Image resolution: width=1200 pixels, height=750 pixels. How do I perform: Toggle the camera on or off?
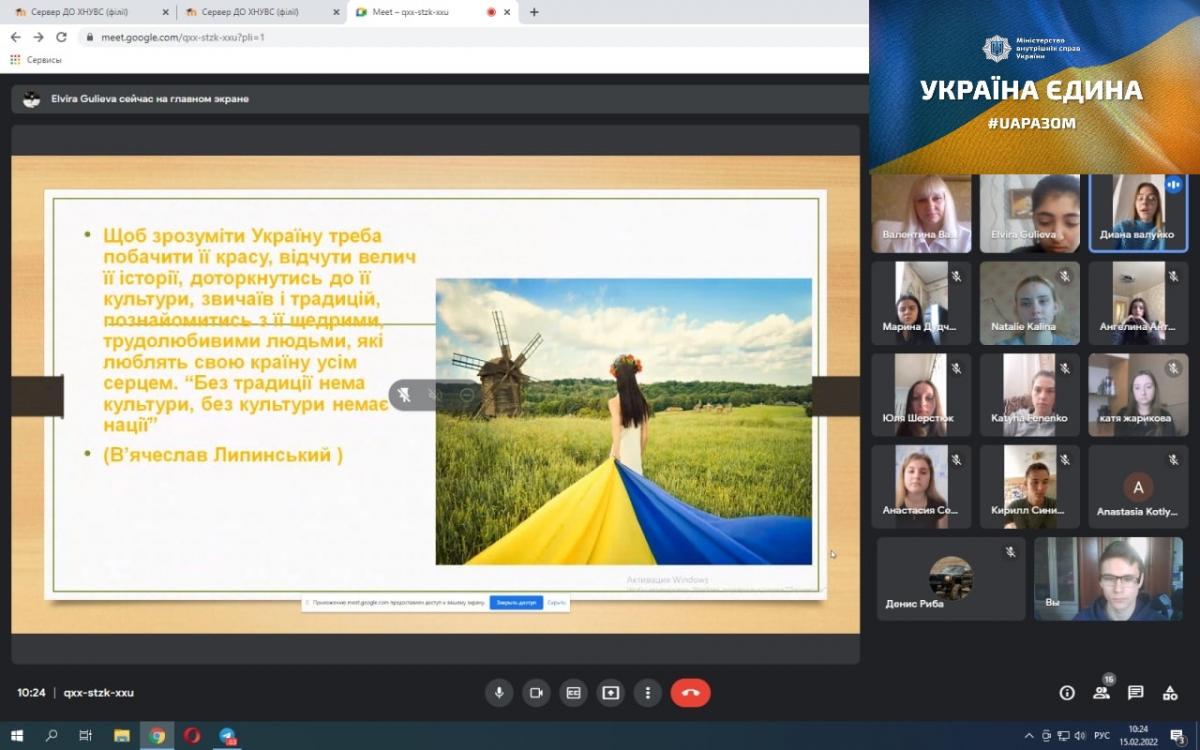536,692
